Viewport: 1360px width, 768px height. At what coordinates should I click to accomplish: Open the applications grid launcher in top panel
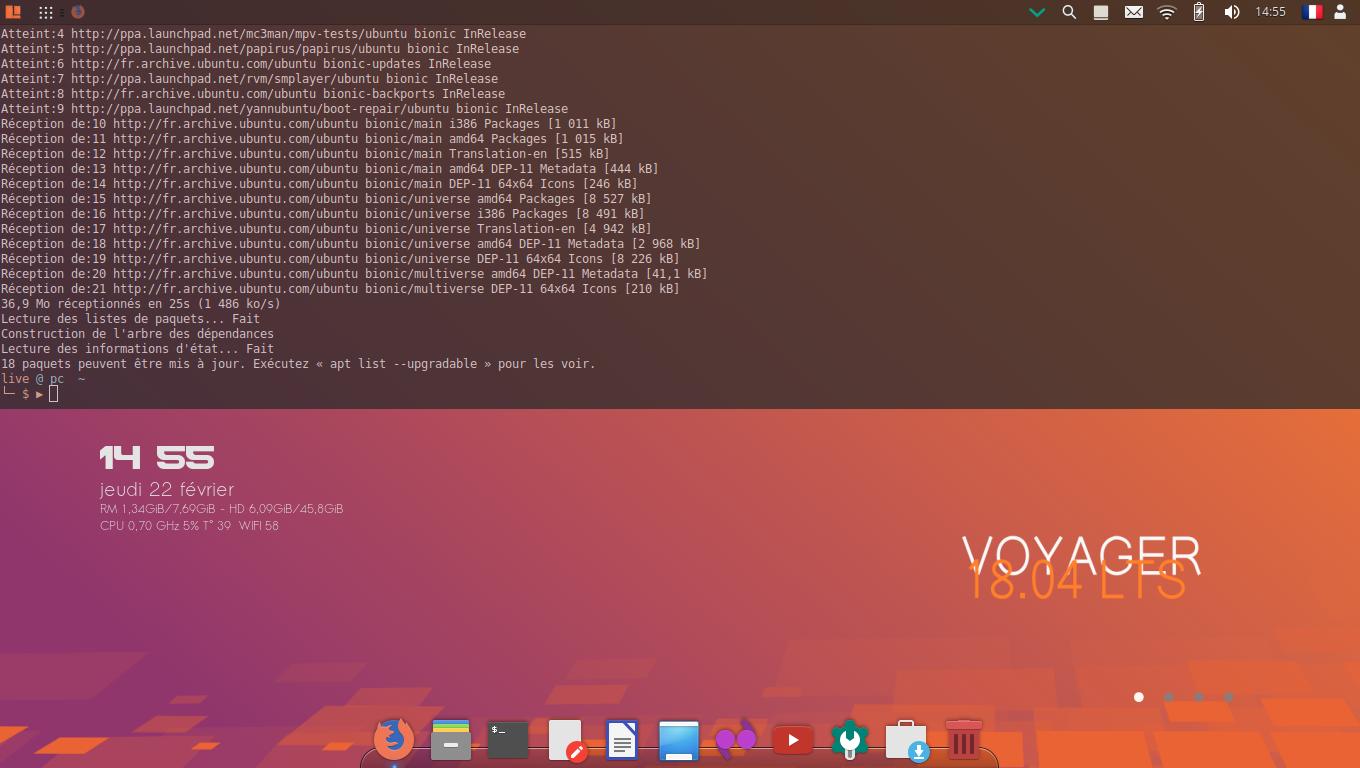pyautogui.click(x=46, y=12)
